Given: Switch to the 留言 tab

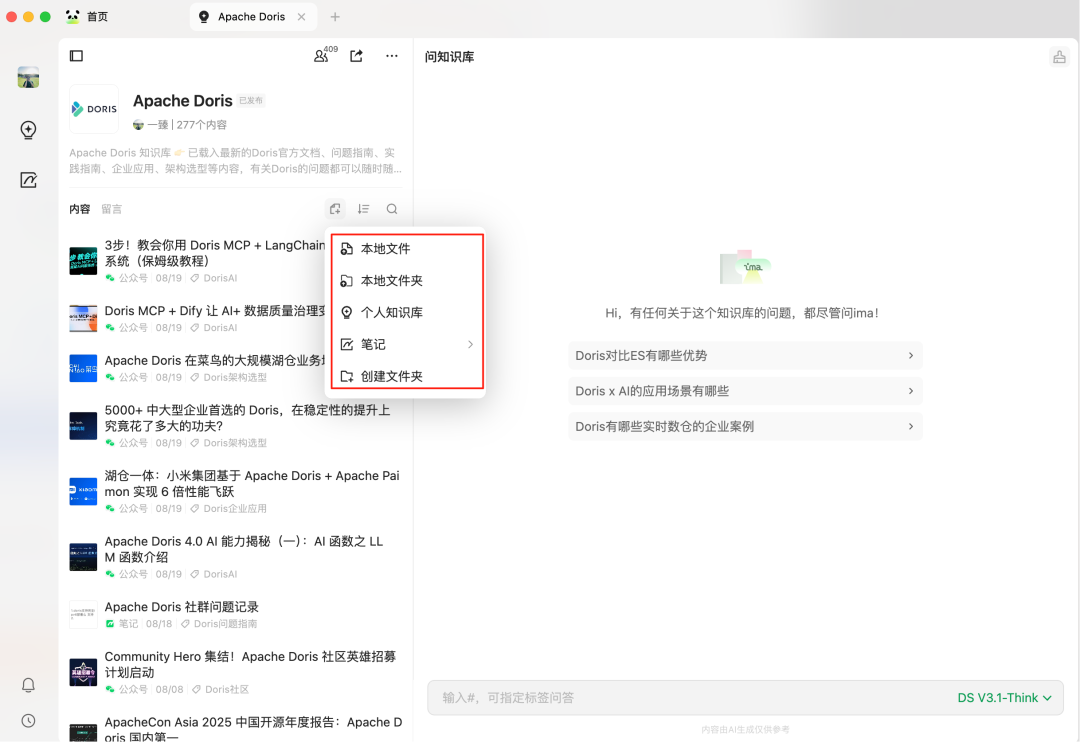Looking at the screenshot, I should (111, 208).
